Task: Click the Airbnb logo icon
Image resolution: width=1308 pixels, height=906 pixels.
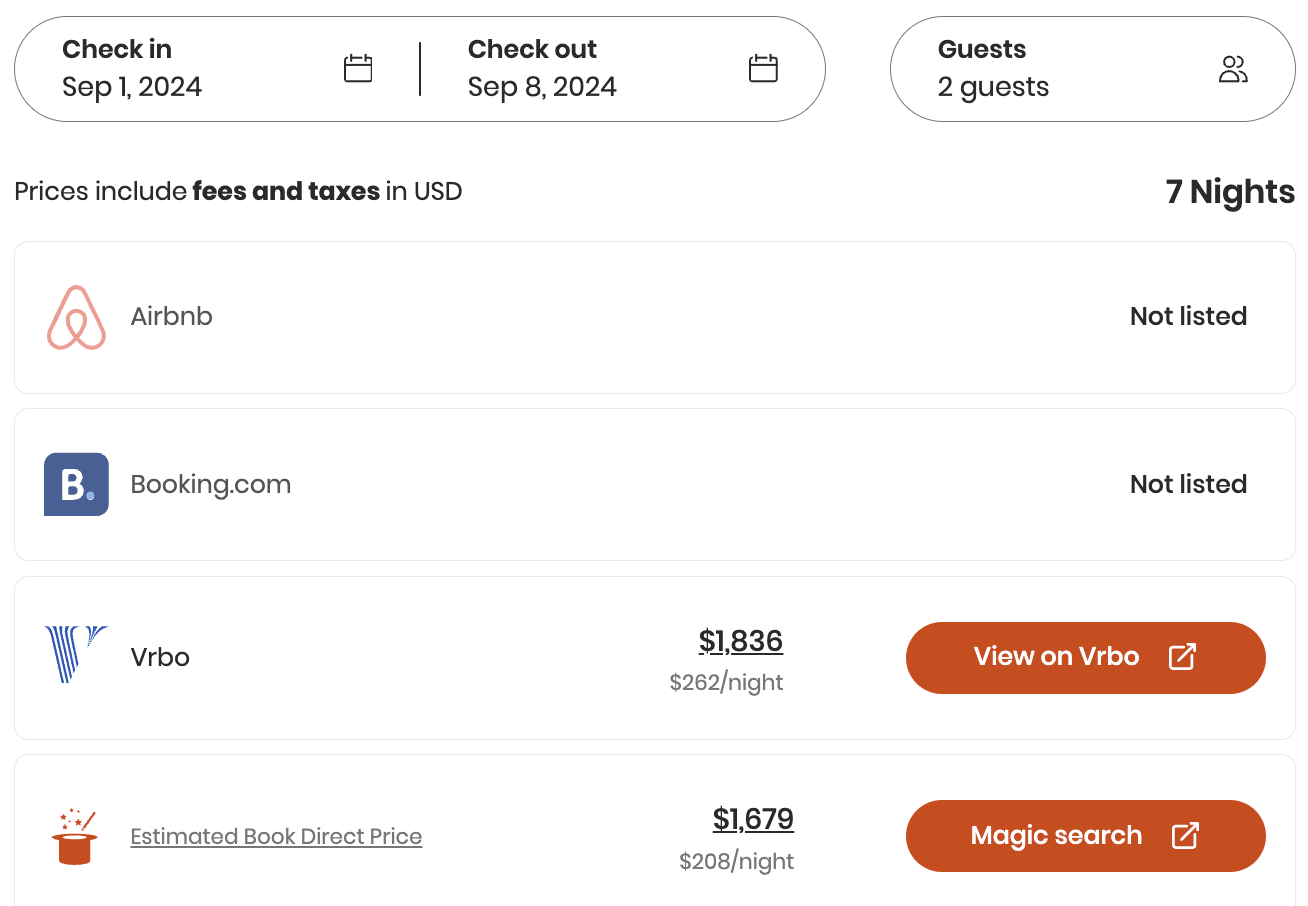Action: tap(76, 318)
